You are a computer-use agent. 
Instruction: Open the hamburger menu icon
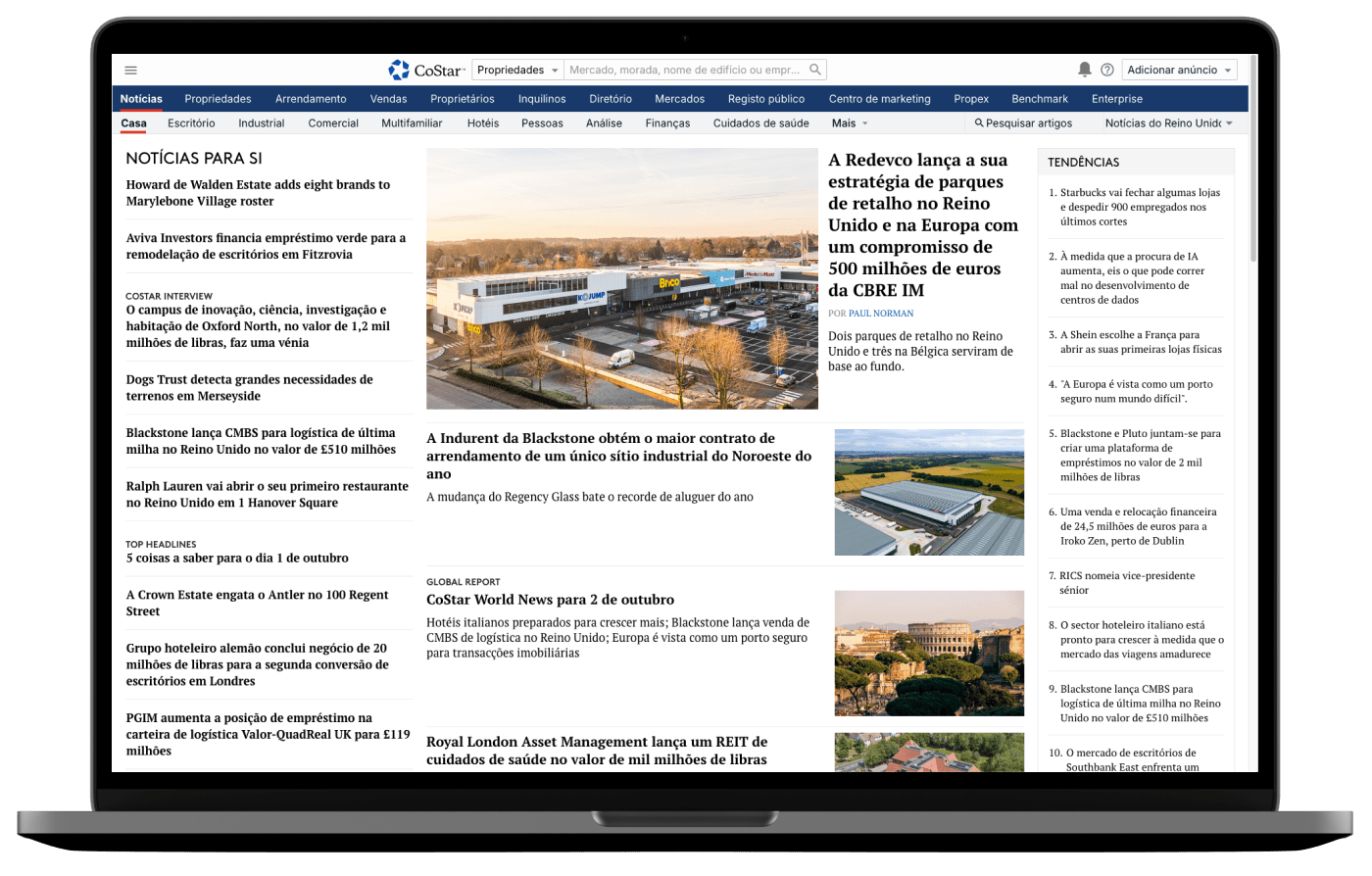click(131, 71)
